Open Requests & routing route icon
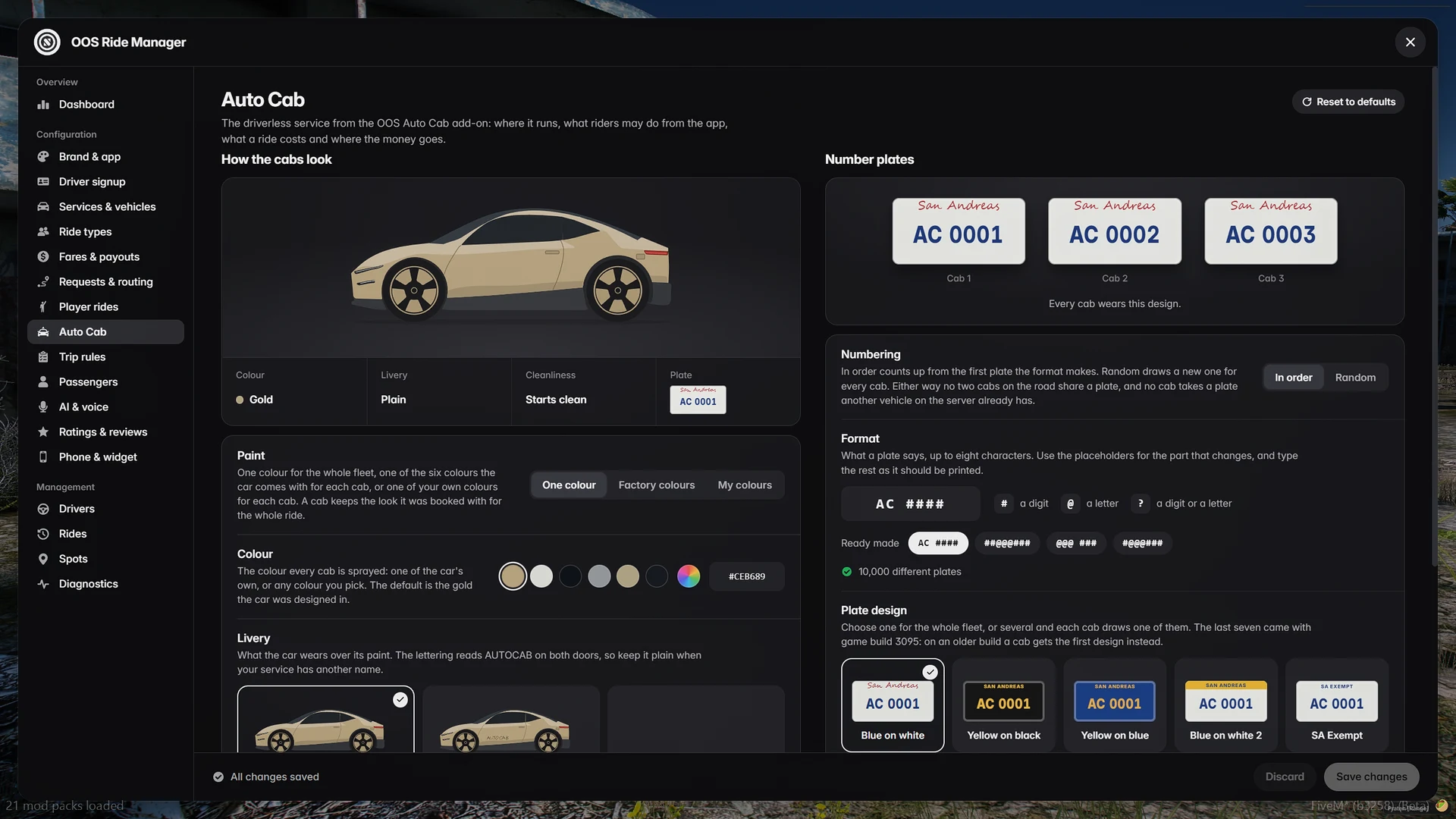1456x819 pixels. click(x=43, y=282)
